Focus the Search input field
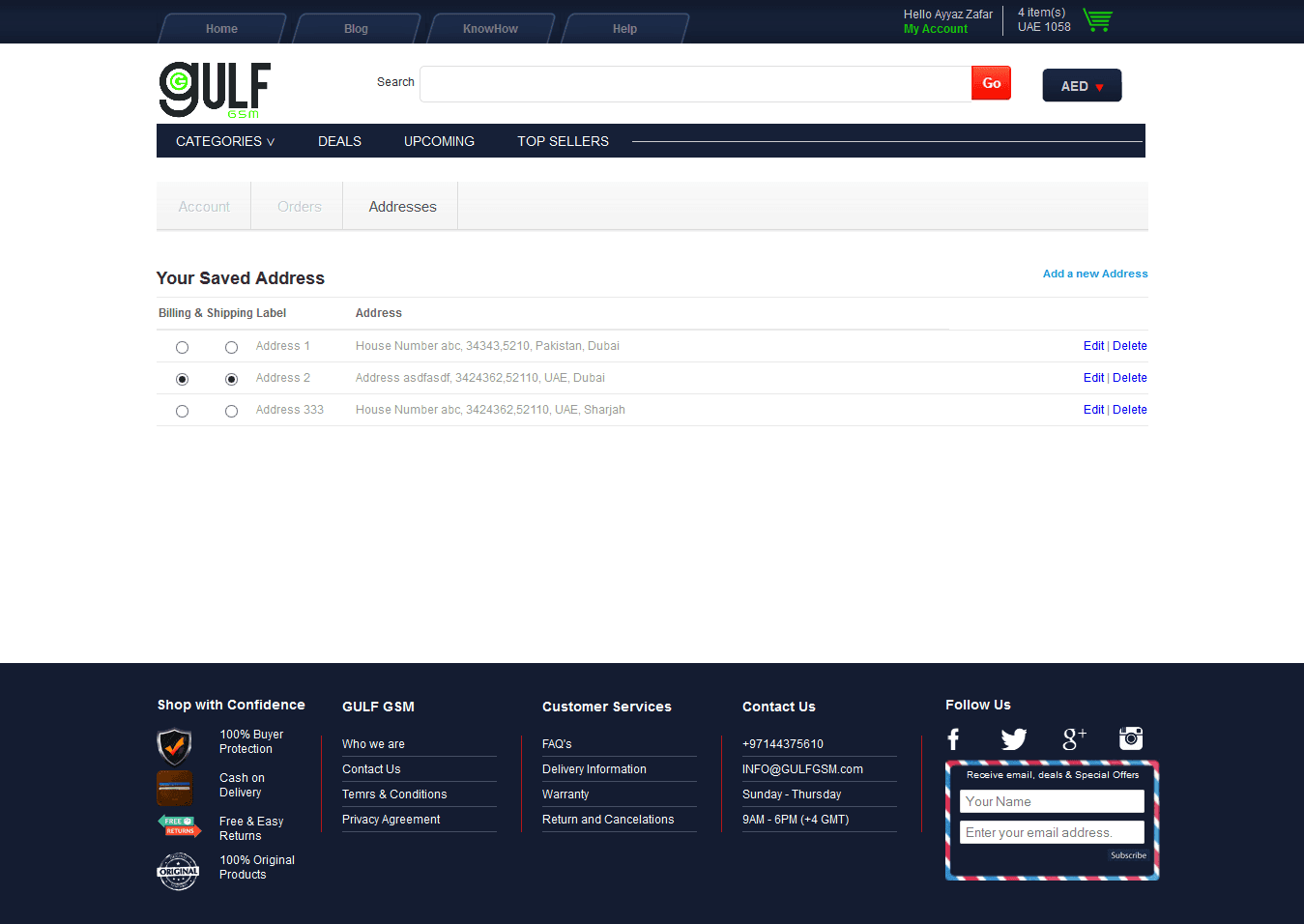Screen dimensions: 1304x924 [x=696, y=83]
